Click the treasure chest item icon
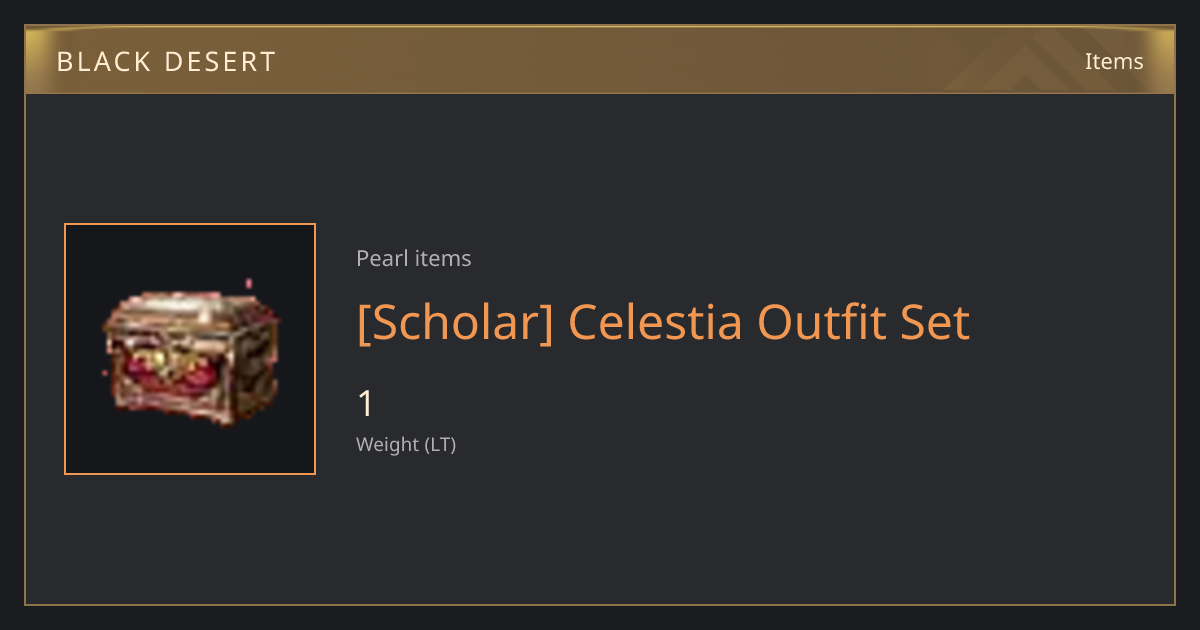This screenshot has width=1200, height=630. click(x=192, y=355)
